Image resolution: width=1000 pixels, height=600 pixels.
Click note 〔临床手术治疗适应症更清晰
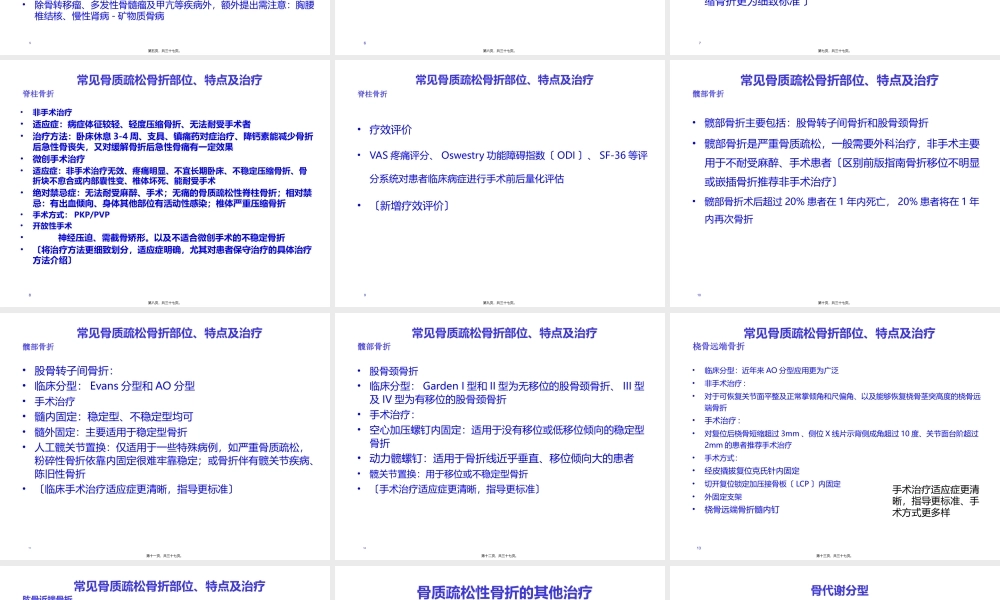click(136, 489)
